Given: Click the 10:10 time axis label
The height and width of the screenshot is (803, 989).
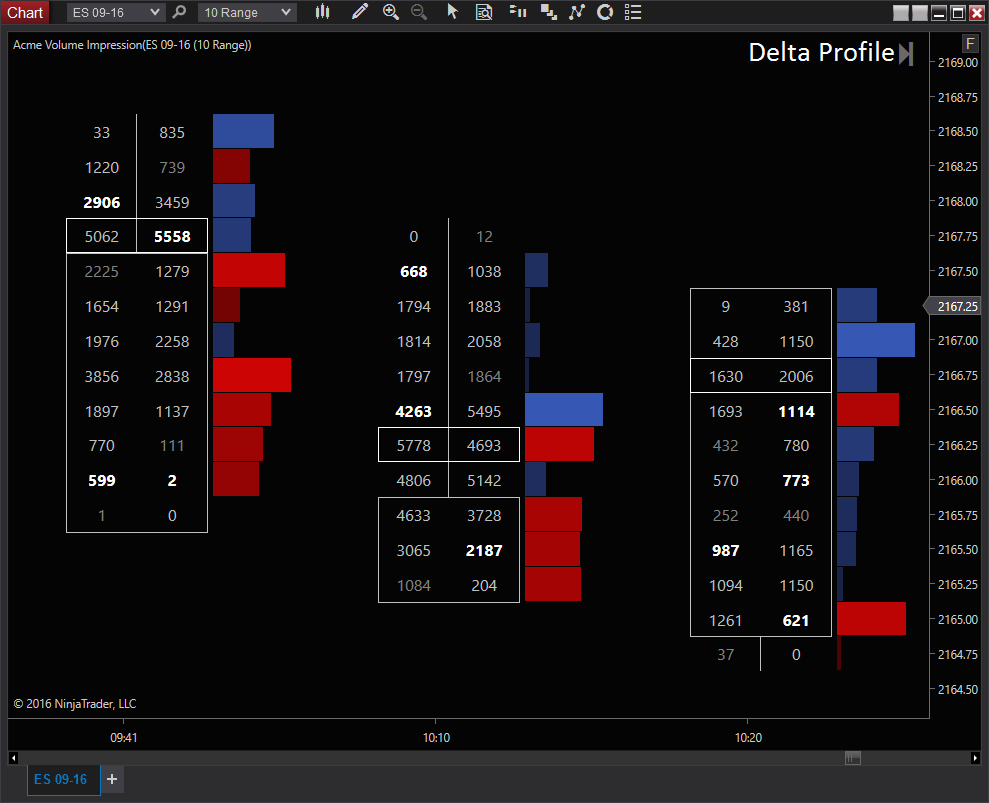Looking at the screenshot, I should (x=436, y=737).
